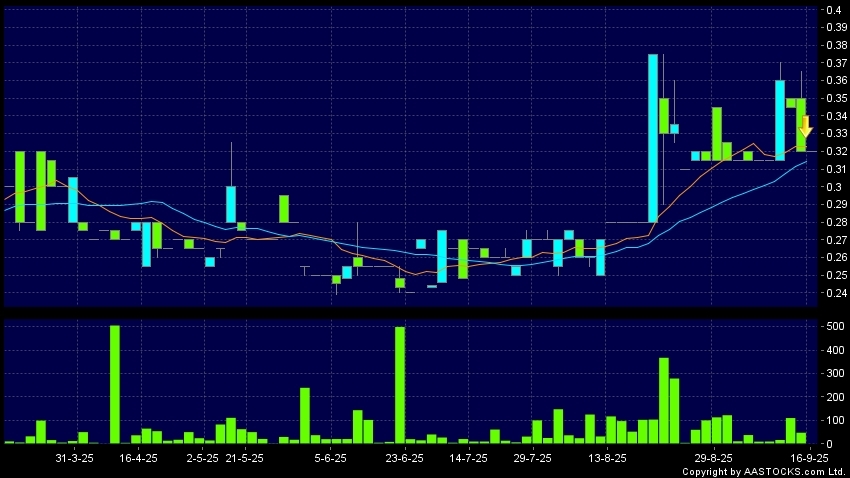Click the 0.35 price axis value
This screenshot has height=478, width=850.
837,98
